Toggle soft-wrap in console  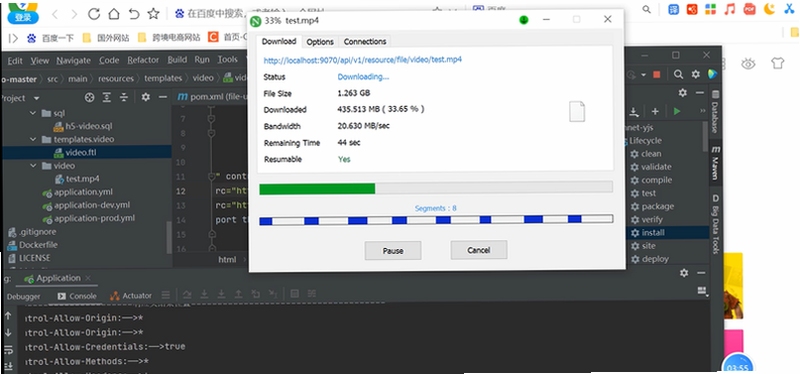(8, 350)
